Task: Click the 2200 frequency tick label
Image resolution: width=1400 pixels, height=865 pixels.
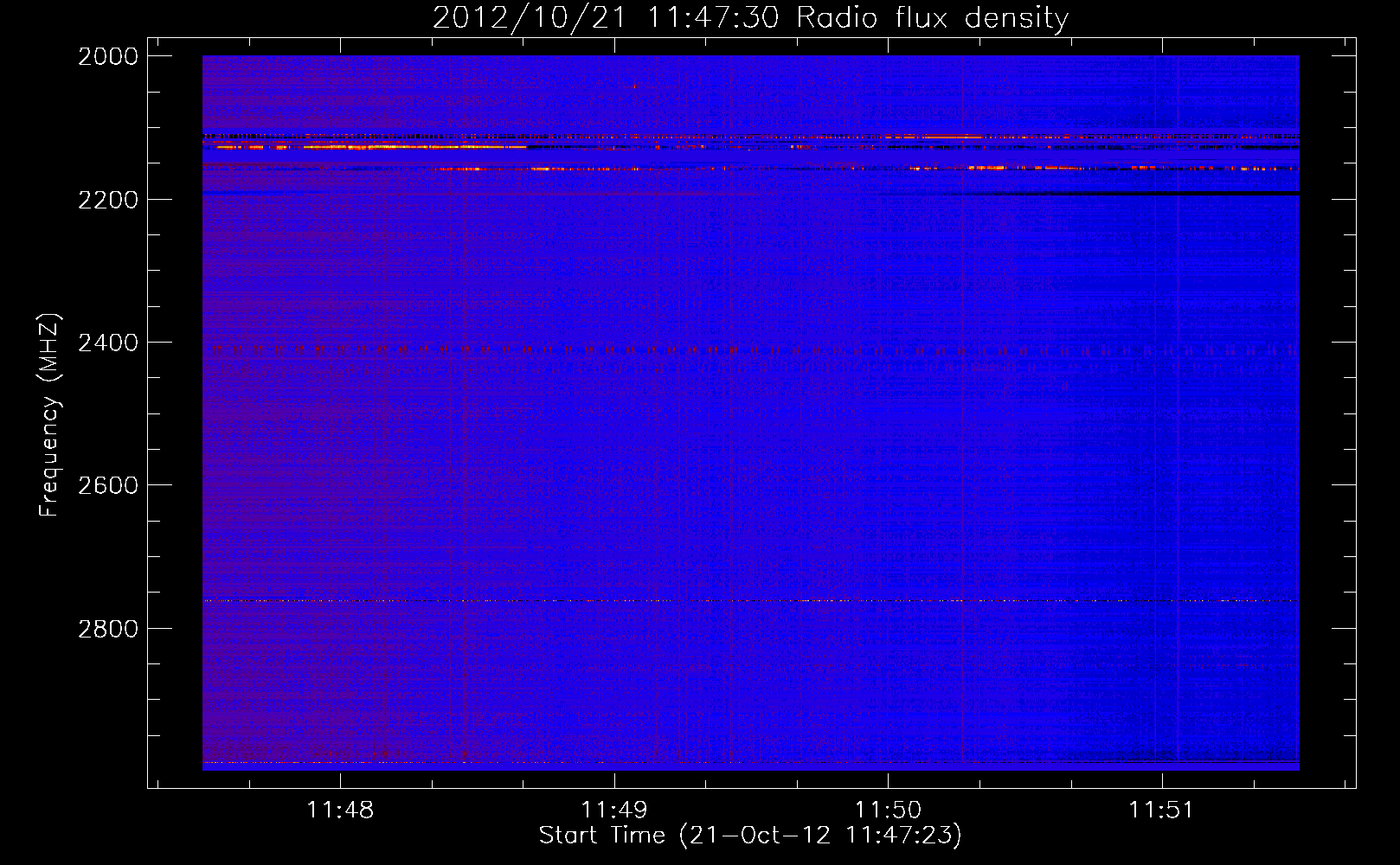Action: [108, 200]
